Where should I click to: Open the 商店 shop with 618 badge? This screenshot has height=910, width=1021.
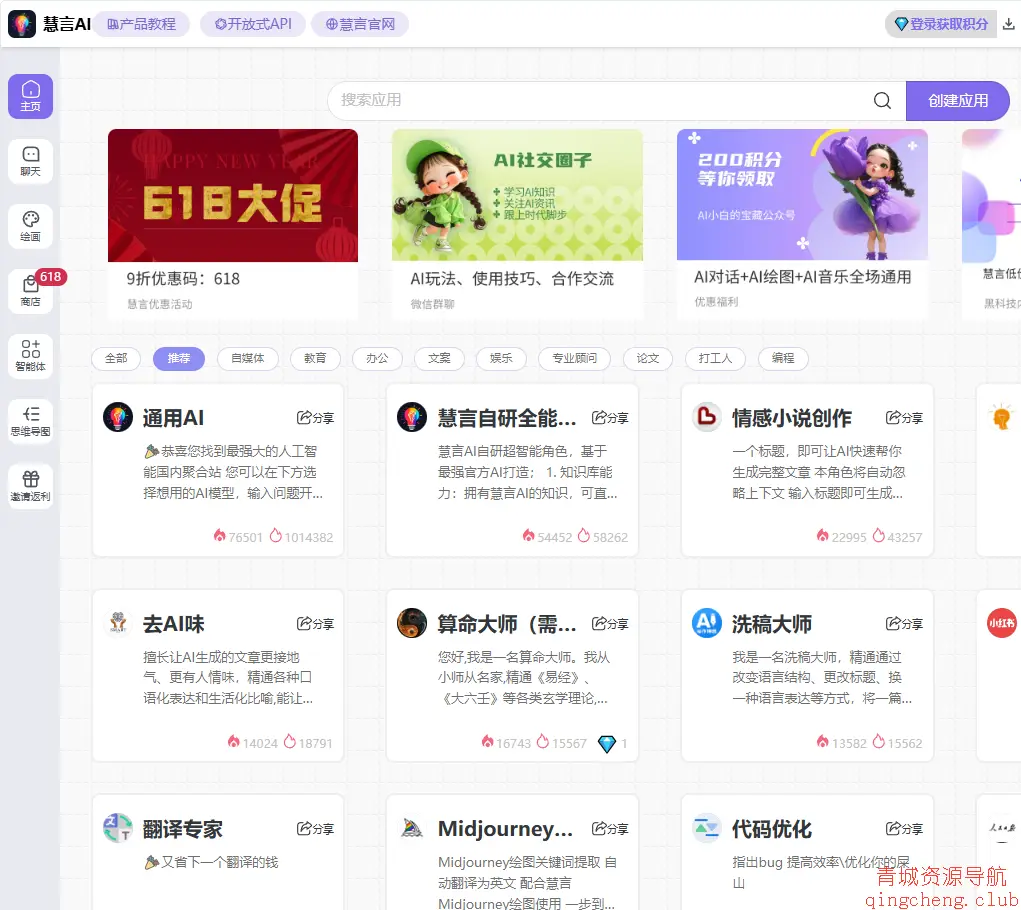pyautogui.click(x=30, y=291)
